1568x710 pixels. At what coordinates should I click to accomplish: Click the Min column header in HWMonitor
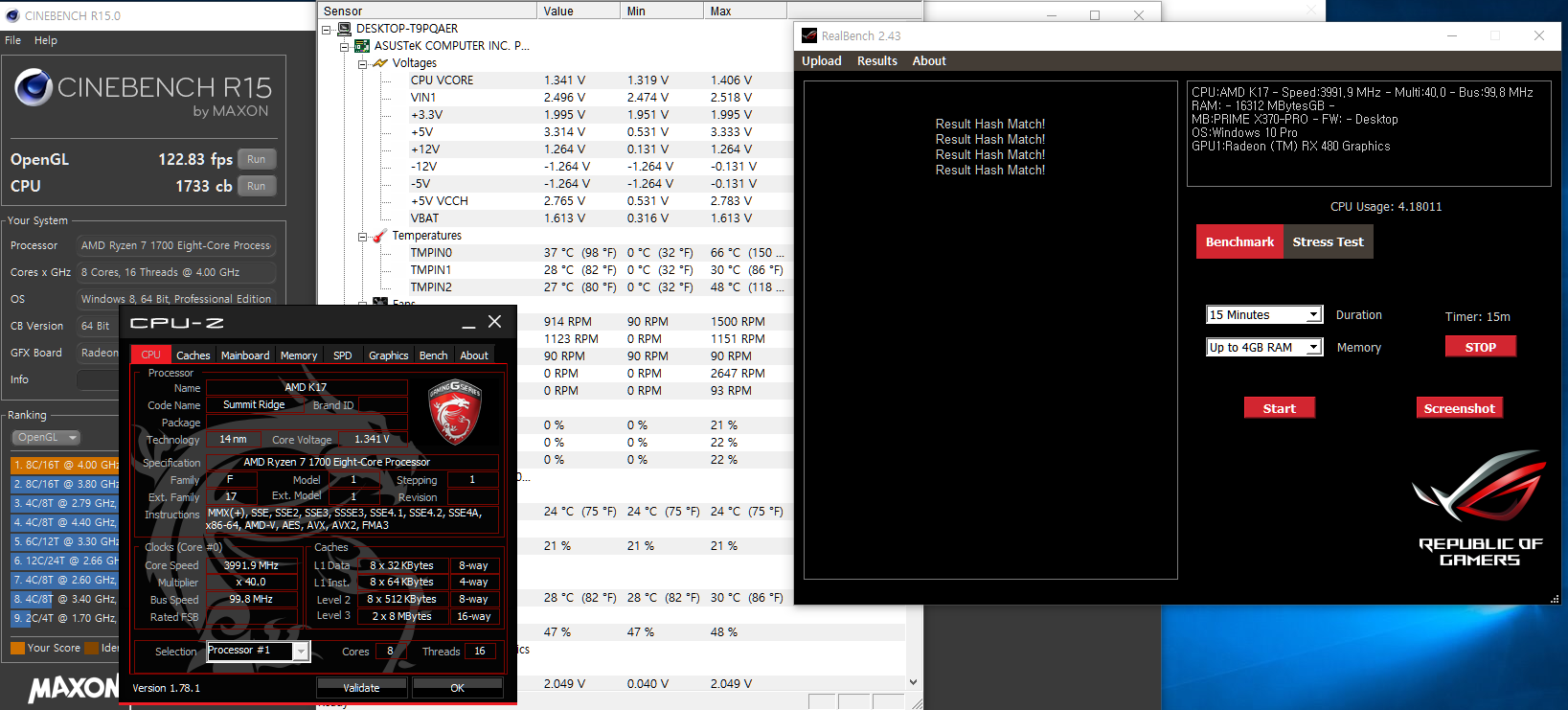pyautogui.click(x=662, y=11)
